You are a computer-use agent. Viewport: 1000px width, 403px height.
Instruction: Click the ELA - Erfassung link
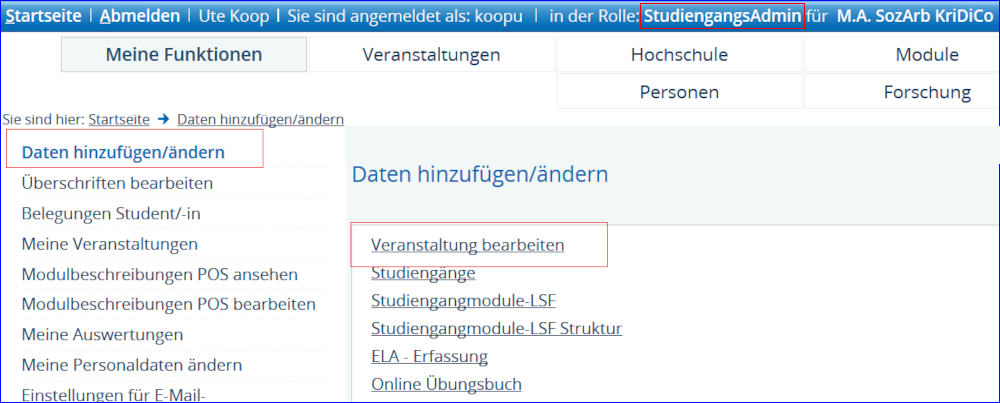coord(429,356)
